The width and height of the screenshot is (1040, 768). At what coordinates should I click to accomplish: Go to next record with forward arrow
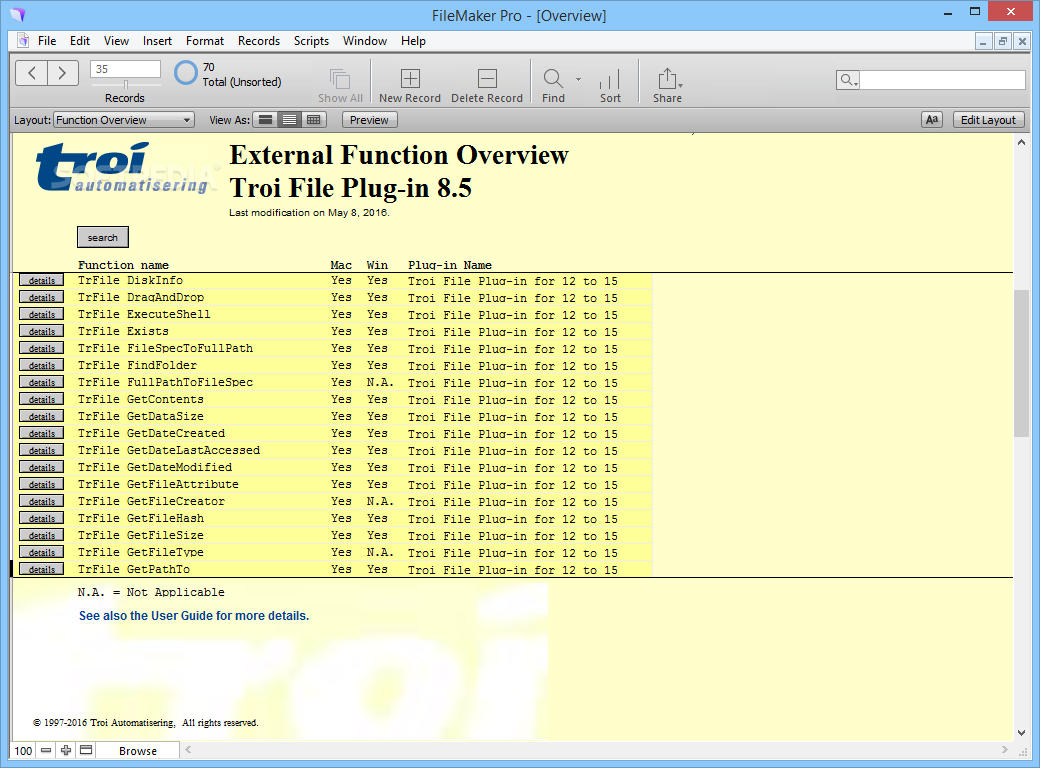click(x=62, y=73)
